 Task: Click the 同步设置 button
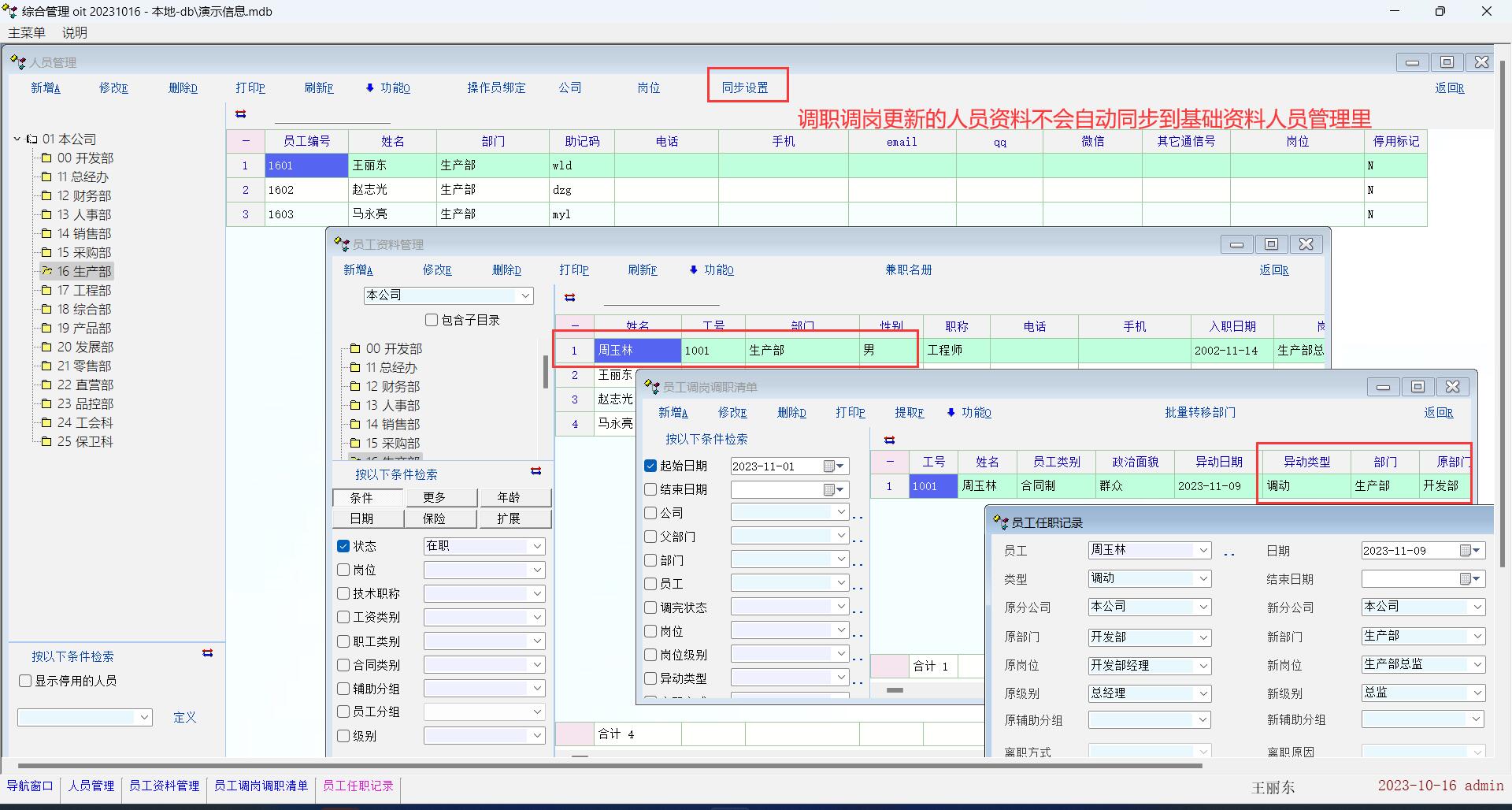(x=745, y=87)
